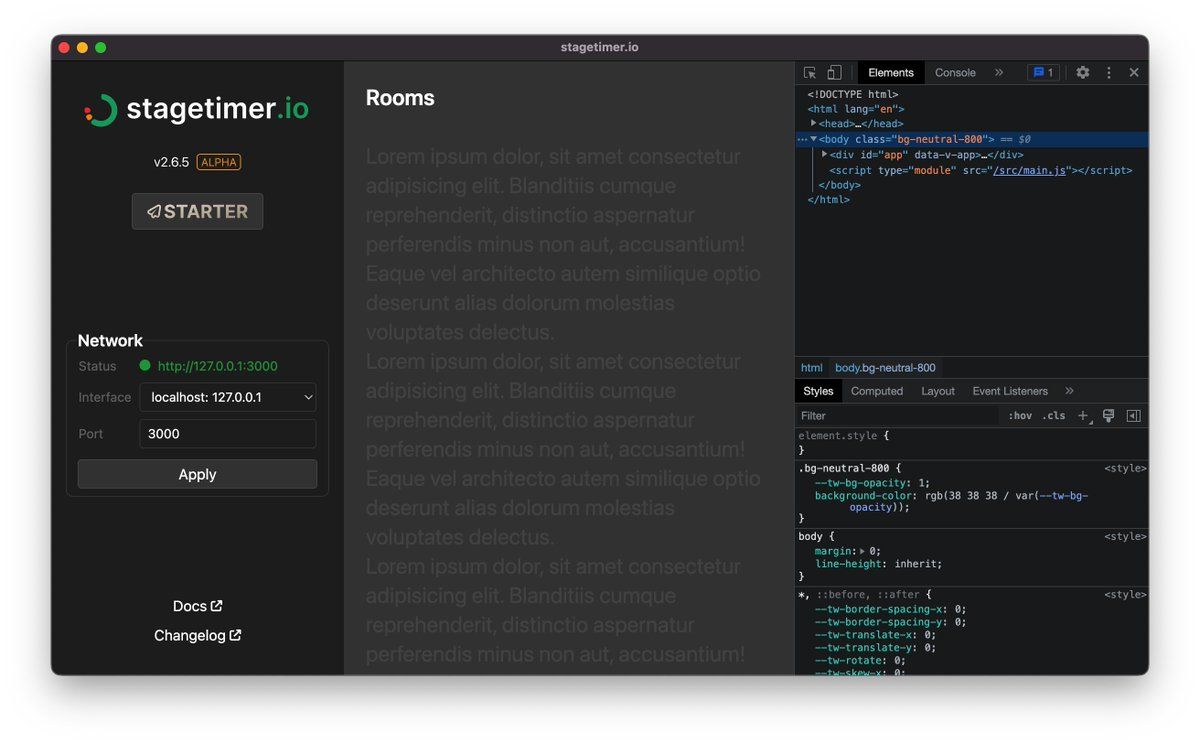Toggle the device toolbar icon
1200x743 pixels.
click(834, 73)
